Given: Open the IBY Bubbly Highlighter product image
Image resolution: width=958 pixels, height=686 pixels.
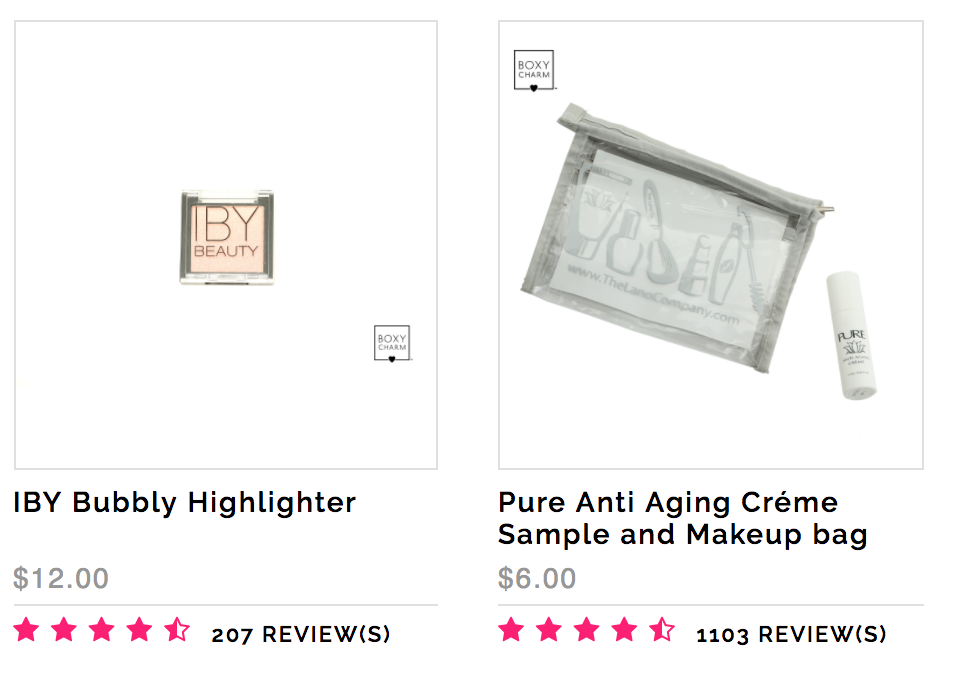Looking at the screenshot, I should pos(226,245).
